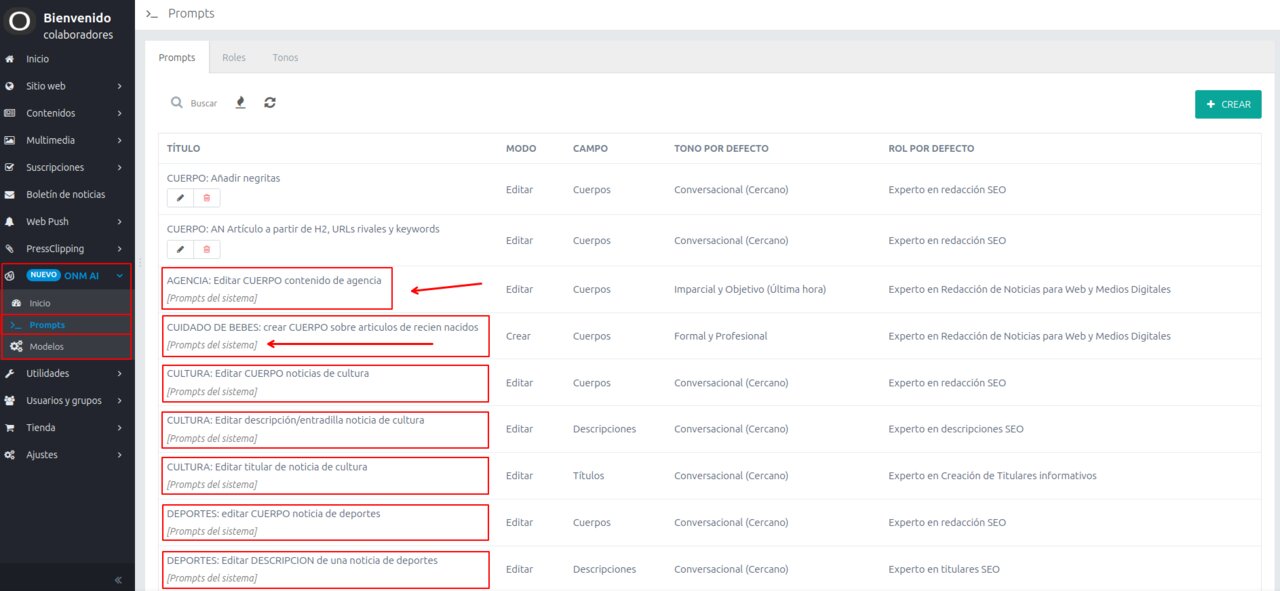
Task: Switch to the Tonos tab
Action: click(285, 57)
